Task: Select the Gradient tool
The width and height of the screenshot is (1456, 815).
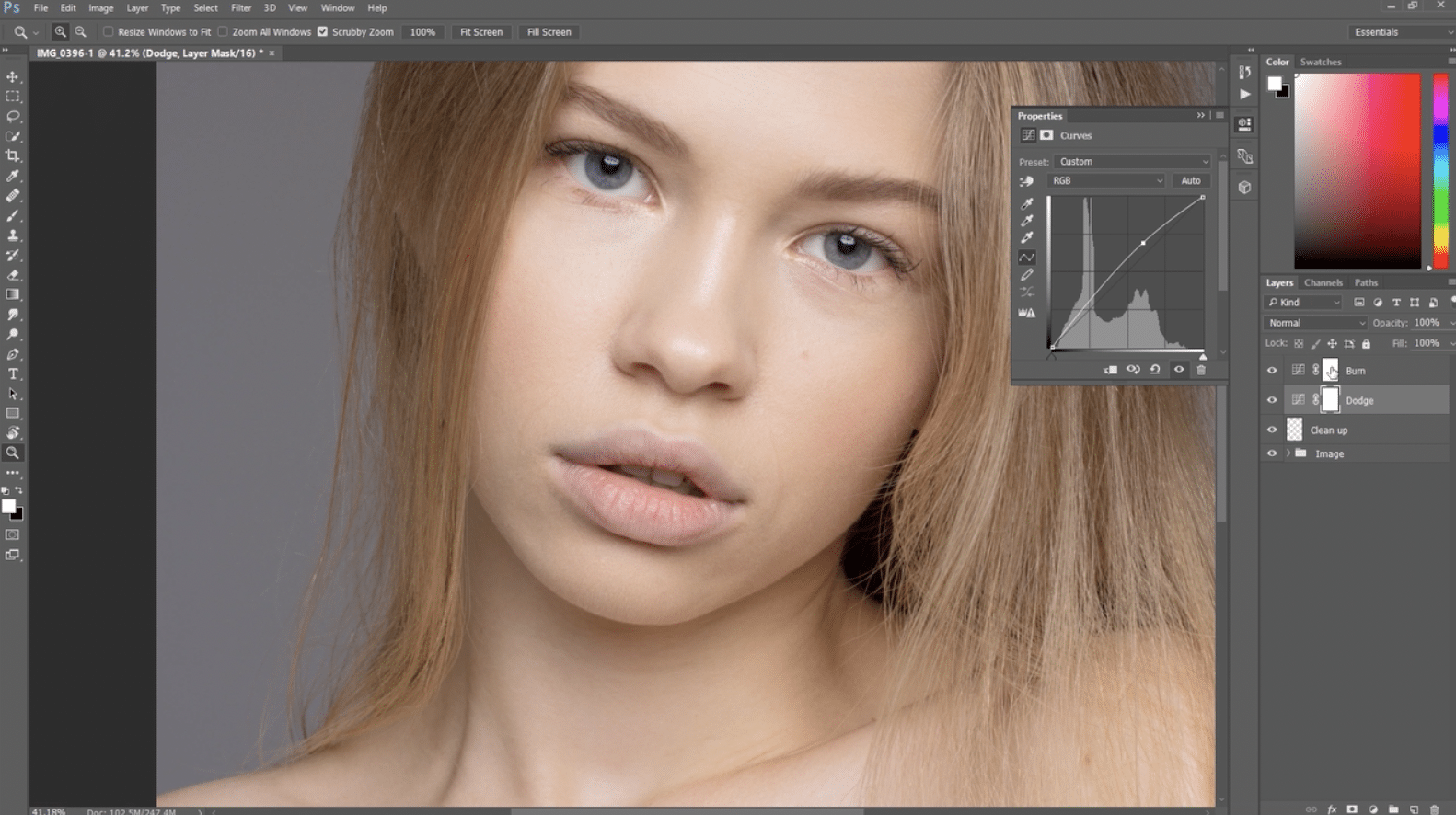Action: (x=13, y=294)
